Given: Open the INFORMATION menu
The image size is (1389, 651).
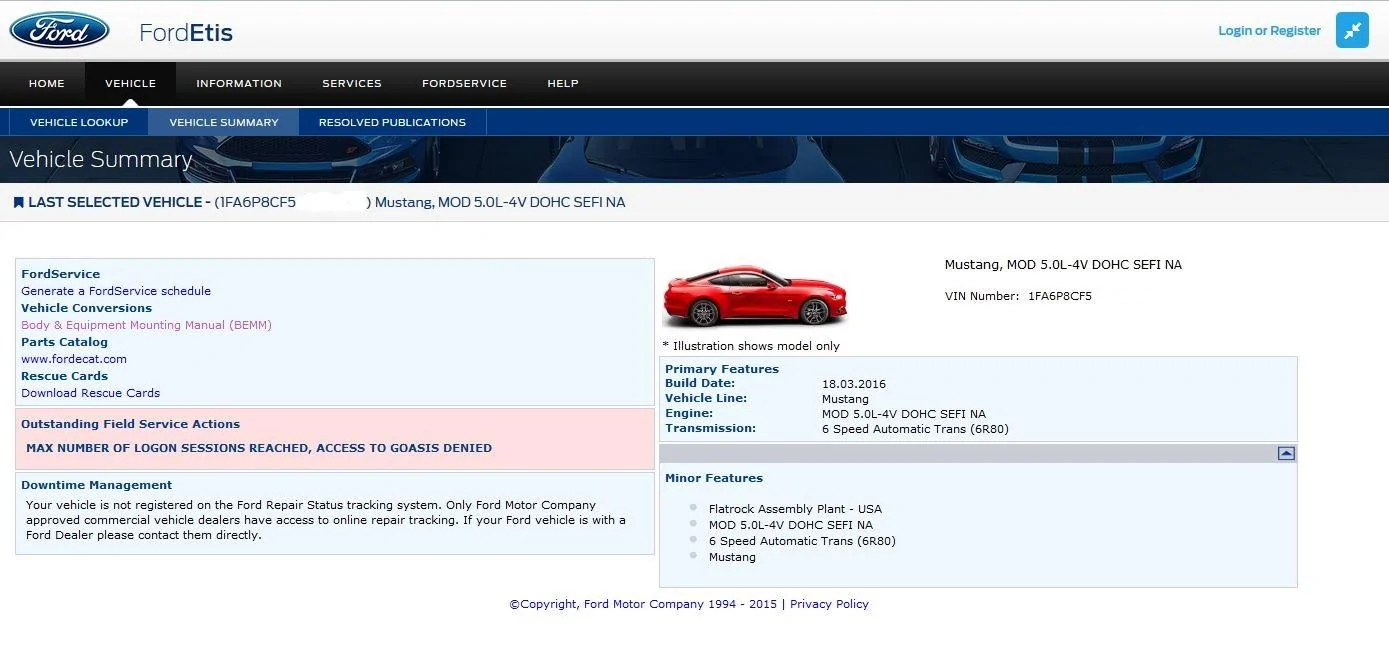Looking at the screenshot, I should pos(239,83).
